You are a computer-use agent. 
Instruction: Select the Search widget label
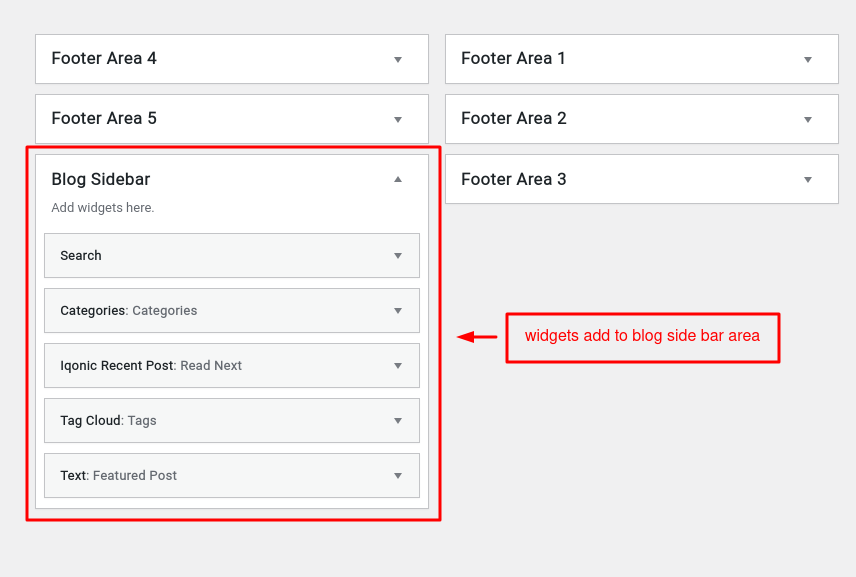(81, 255)
